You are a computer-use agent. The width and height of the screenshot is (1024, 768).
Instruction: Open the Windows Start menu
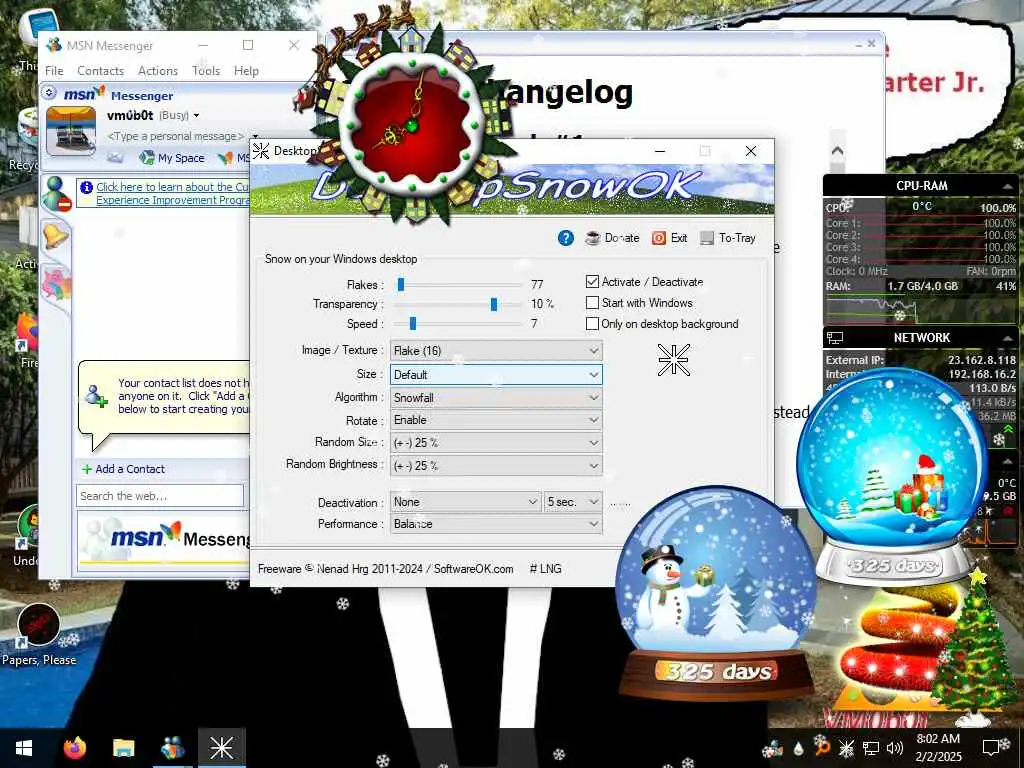click(x=24, y=748)
